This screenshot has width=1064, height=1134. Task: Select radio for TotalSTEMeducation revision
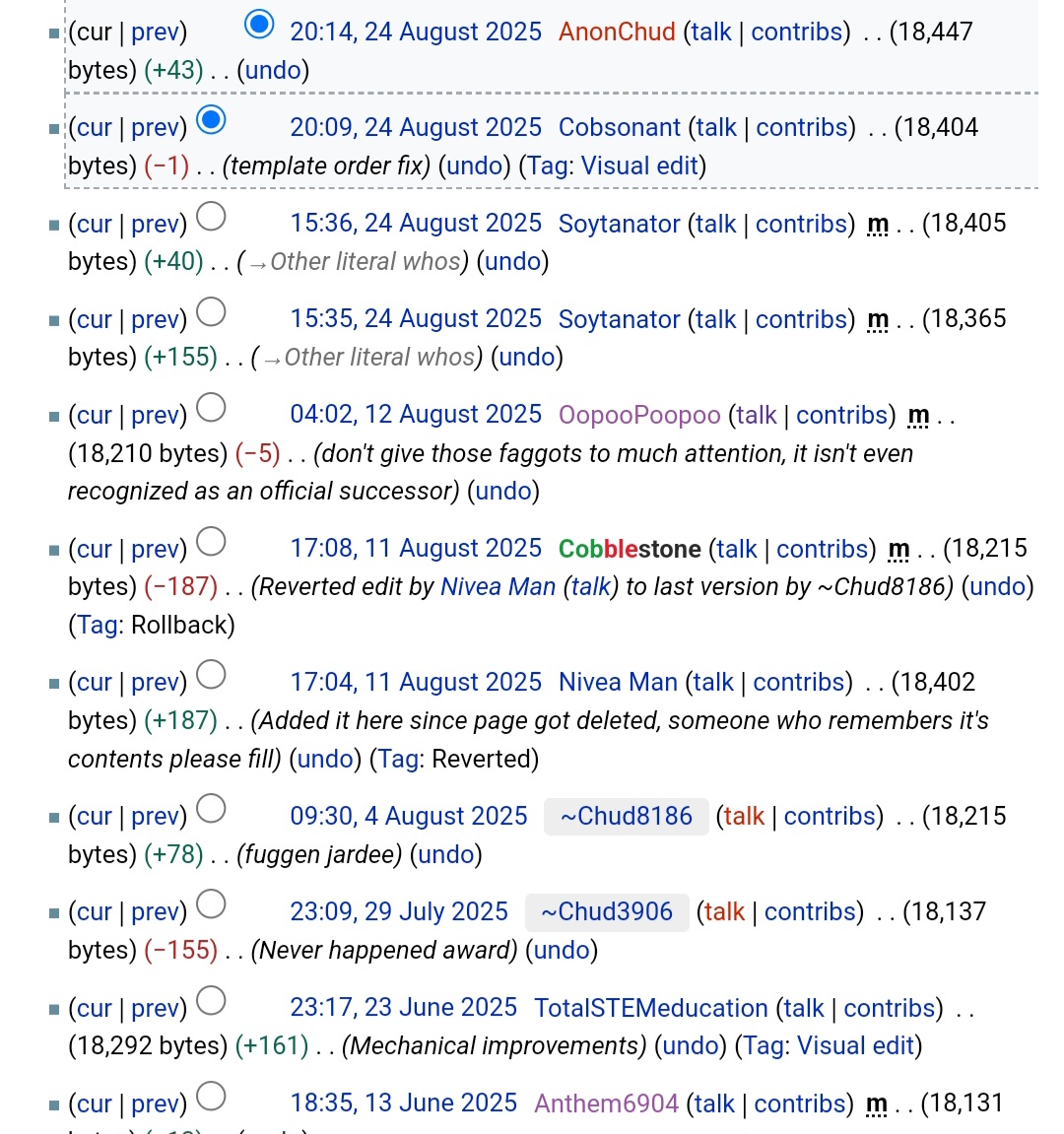tap(211, 1001)
